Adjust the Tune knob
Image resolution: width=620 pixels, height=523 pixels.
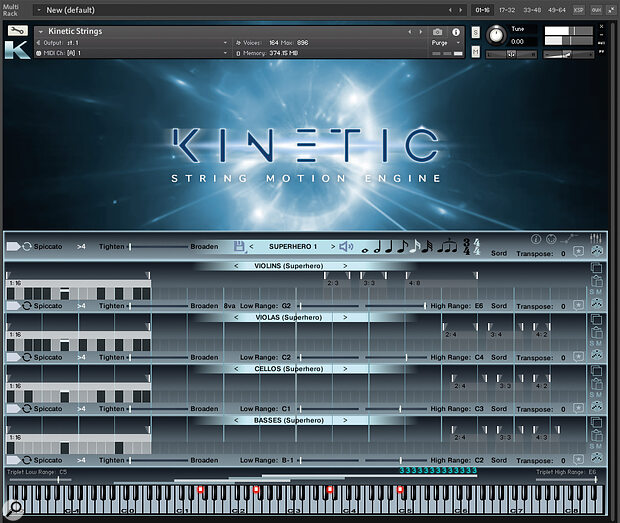pos(496,35)
